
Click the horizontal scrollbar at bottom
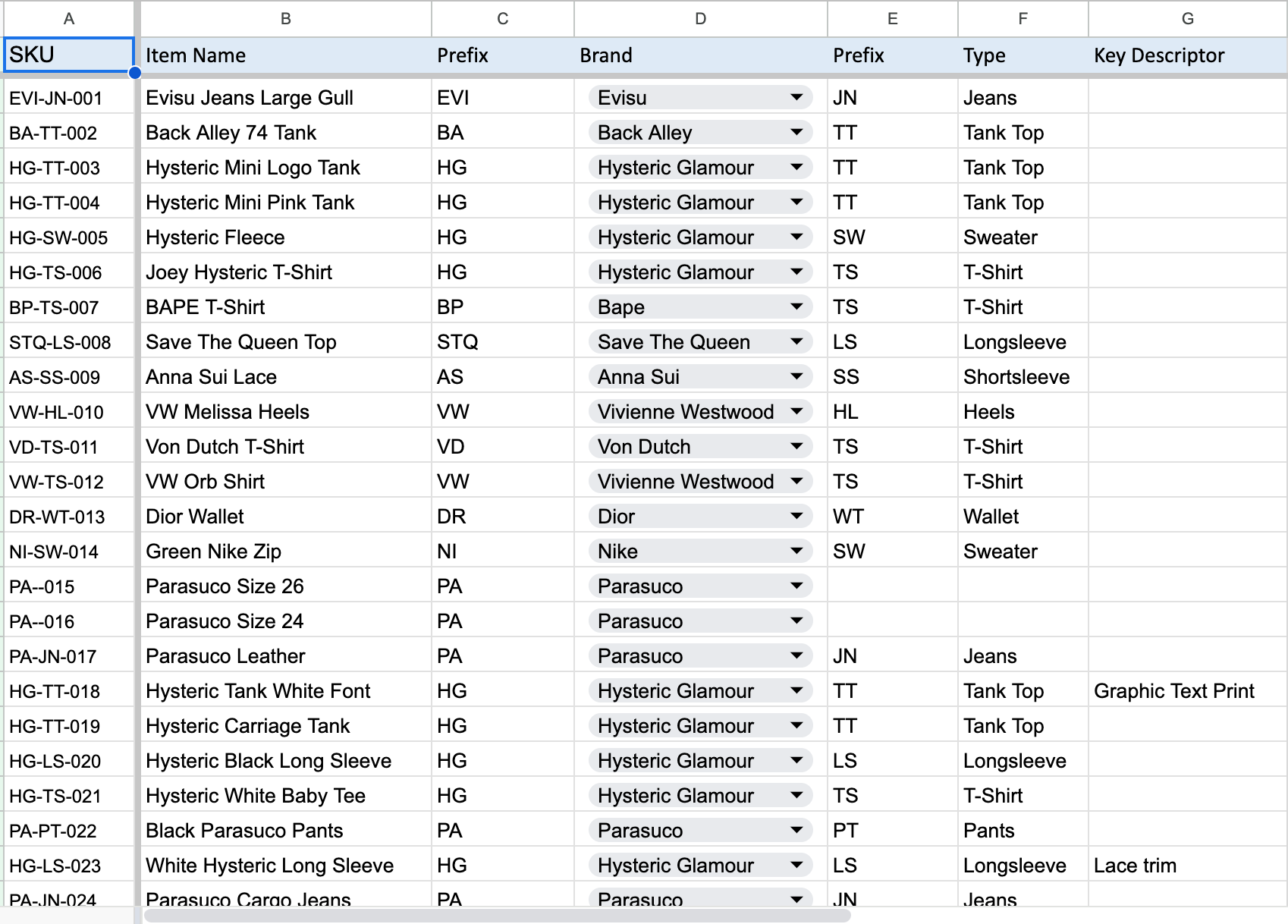click(x=497, y=916)
